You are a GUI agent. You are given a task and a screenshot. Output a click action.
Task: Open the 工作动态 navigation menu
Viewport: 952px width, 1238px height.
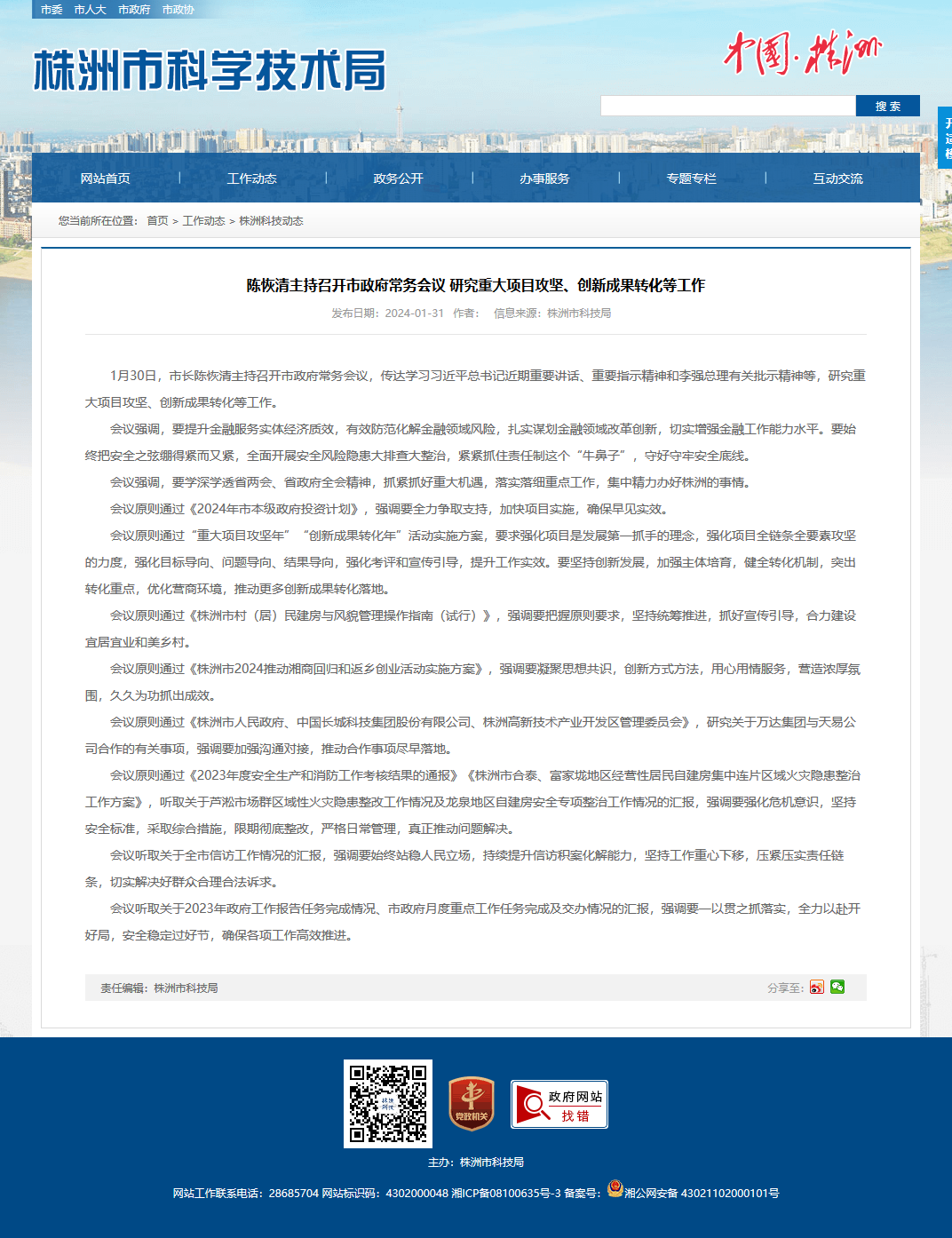tap(252, 179)
